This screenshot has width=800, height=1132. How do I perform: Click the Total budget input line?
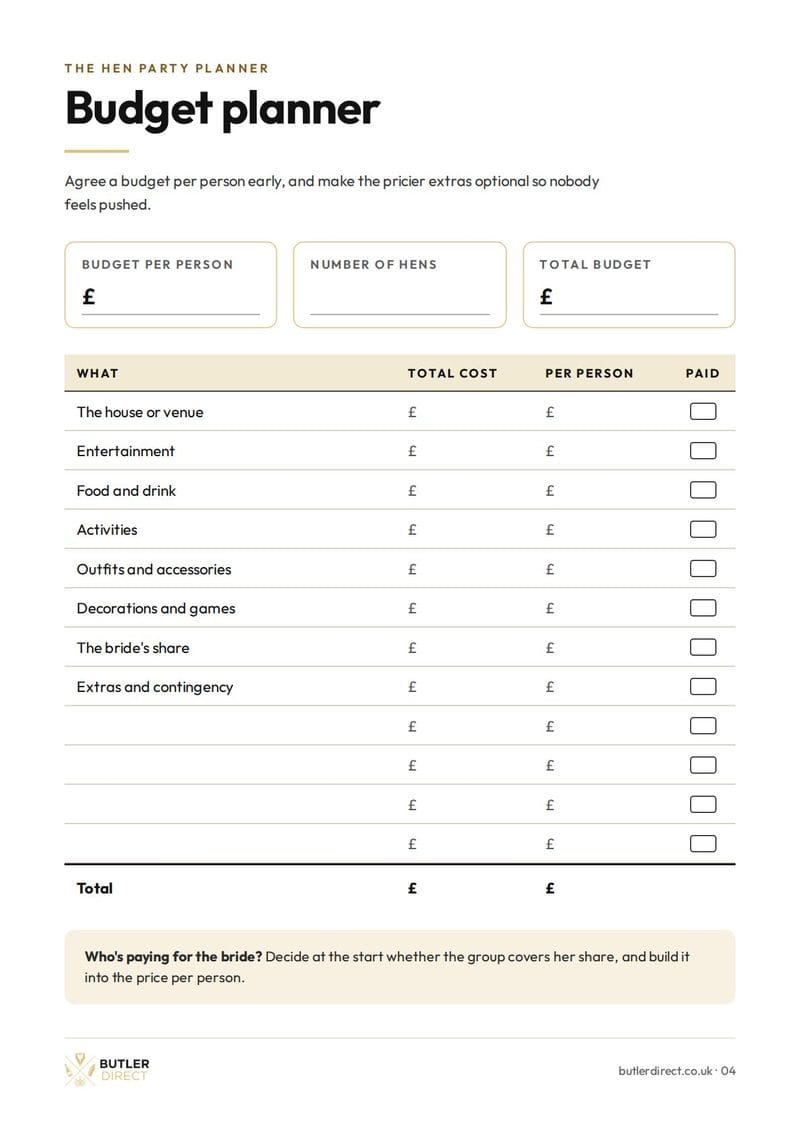point(628,299)
